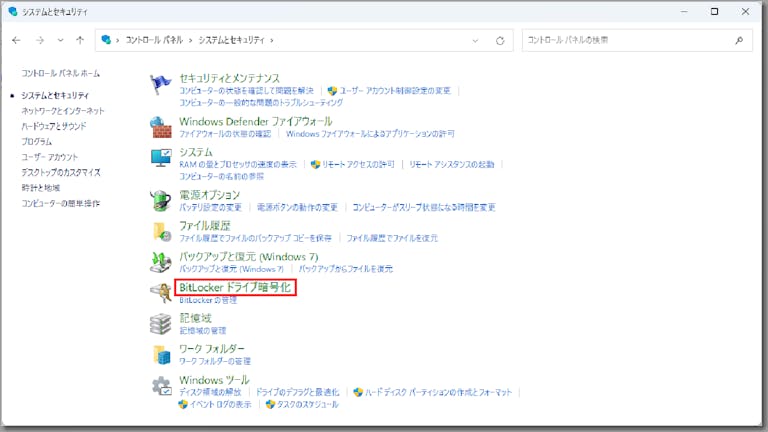Expand address bar history dropdown
The width and height of the screenshot is (768, 432).
(475, 41)
